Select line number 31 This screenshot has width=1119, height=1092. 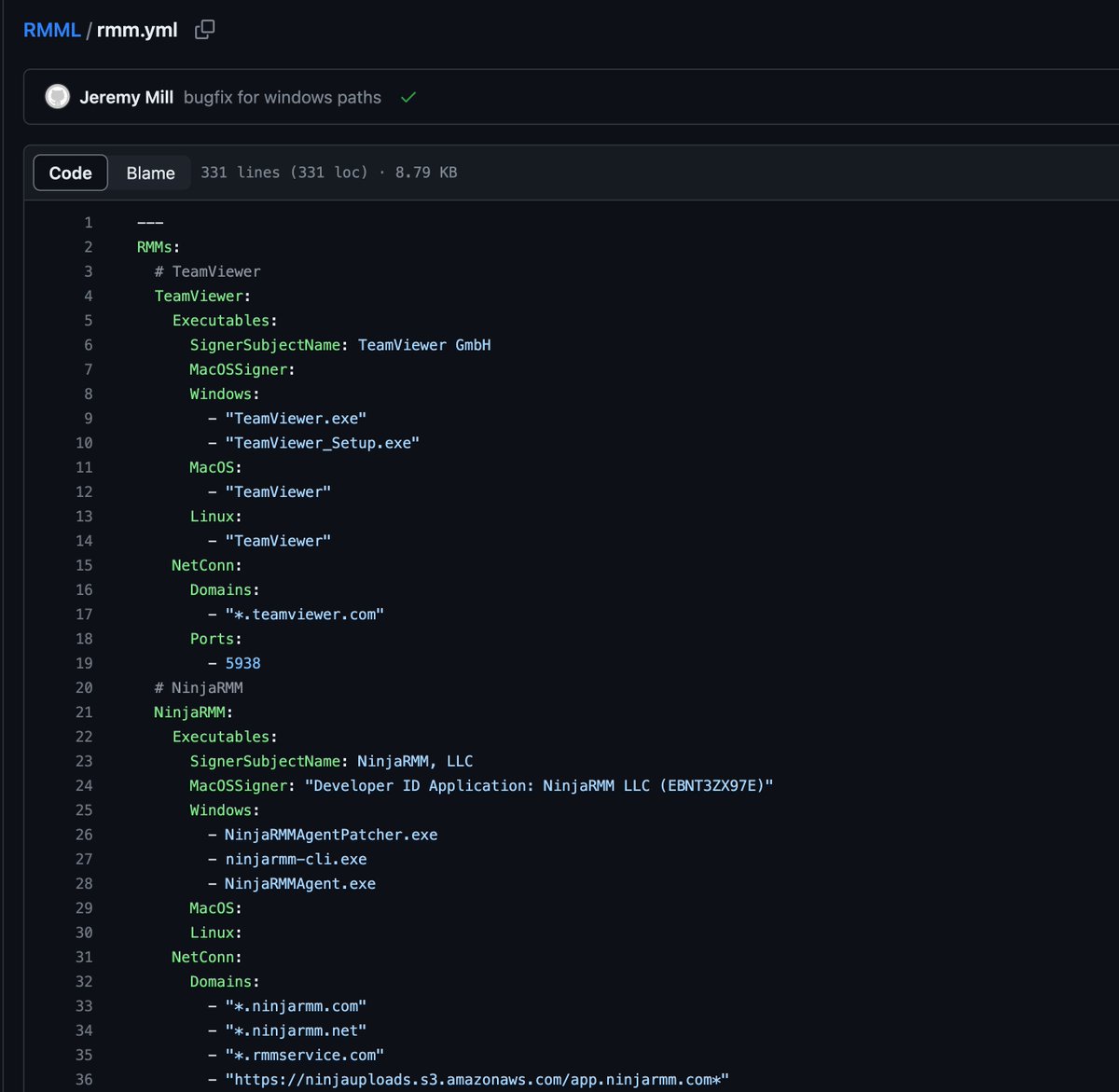(84, 957)
